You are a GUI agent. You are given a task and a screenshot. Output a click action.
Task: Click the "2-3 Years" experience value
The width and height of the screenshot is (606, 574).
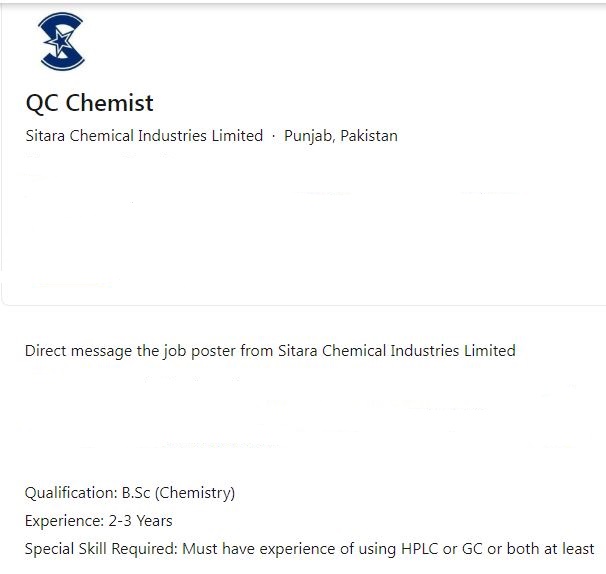(141, 521)
